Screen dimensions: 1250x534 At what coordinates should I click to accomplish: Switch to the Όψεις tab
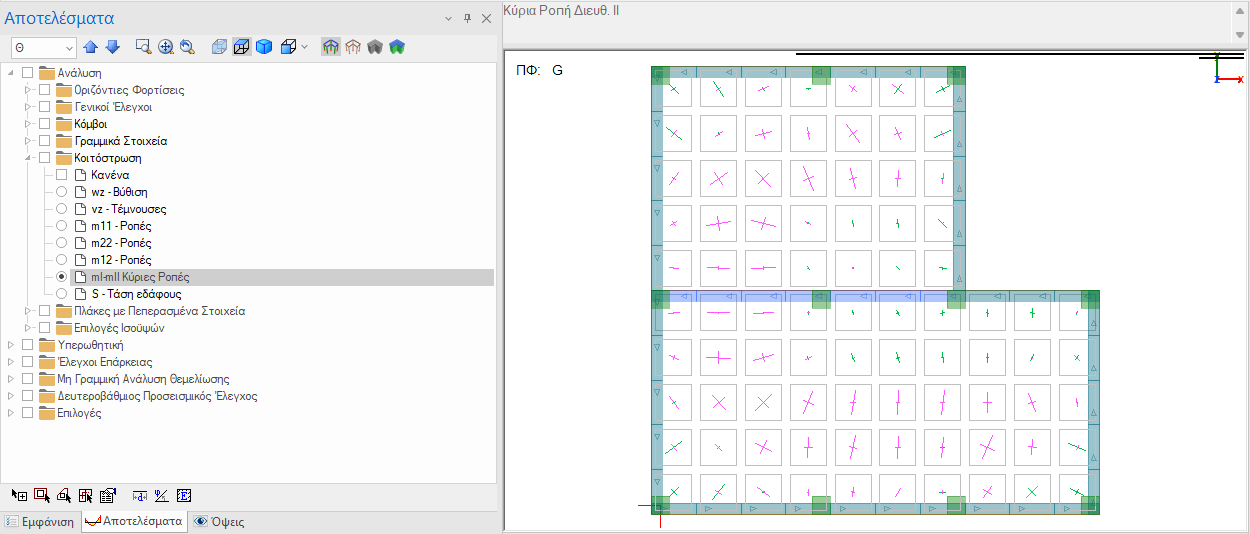(x=219, y=522)
